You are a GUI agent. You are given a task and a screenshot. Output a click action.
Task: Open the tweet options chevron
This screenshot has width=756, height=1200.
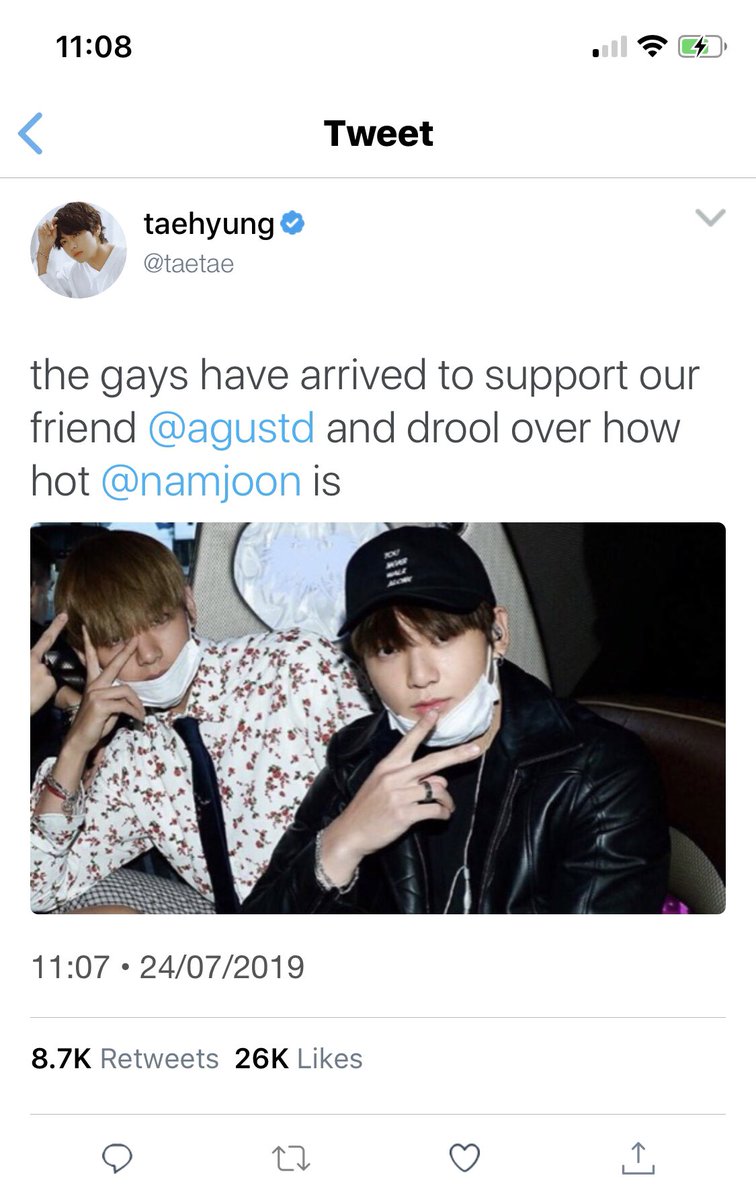709,218
